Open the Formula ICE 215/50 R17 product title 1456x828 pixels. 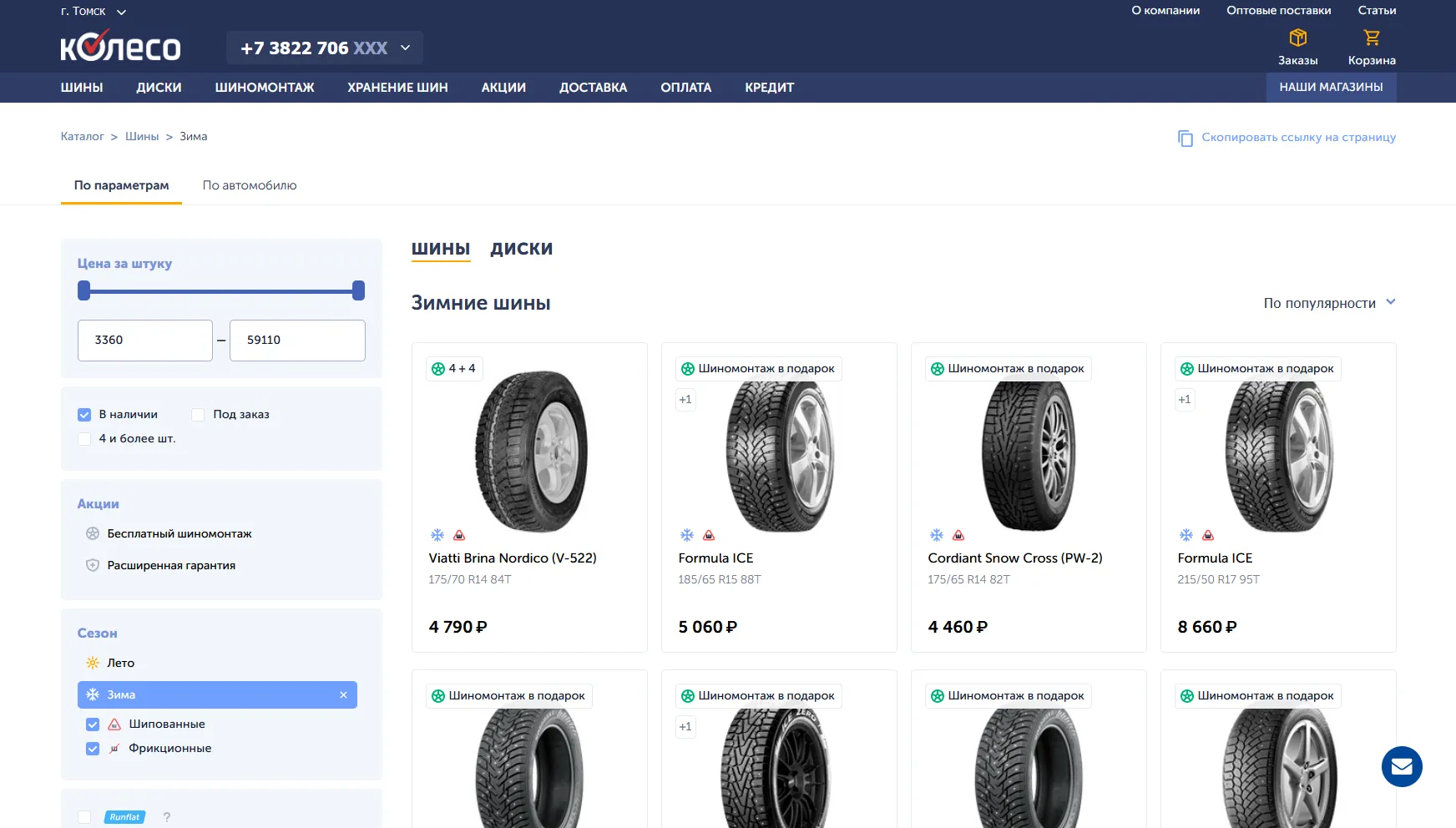coord(1215,558)
